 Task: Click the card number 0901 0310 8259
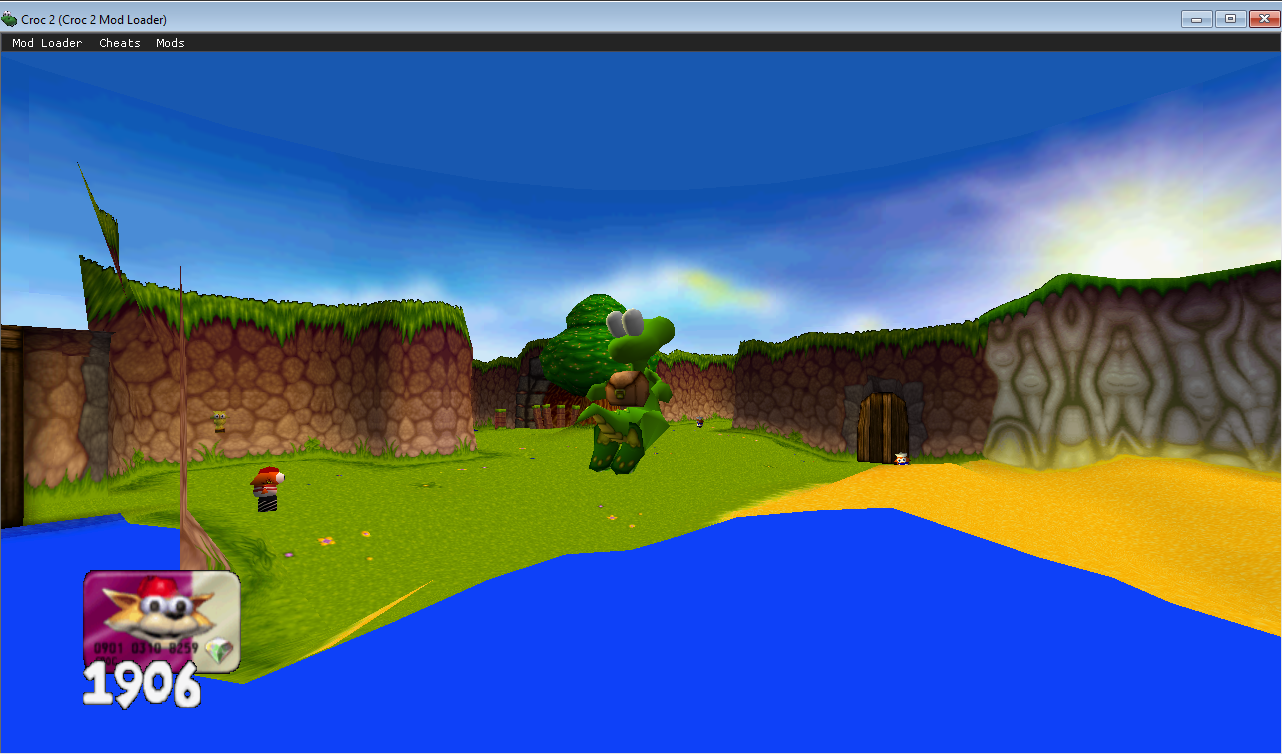(148, 648)
